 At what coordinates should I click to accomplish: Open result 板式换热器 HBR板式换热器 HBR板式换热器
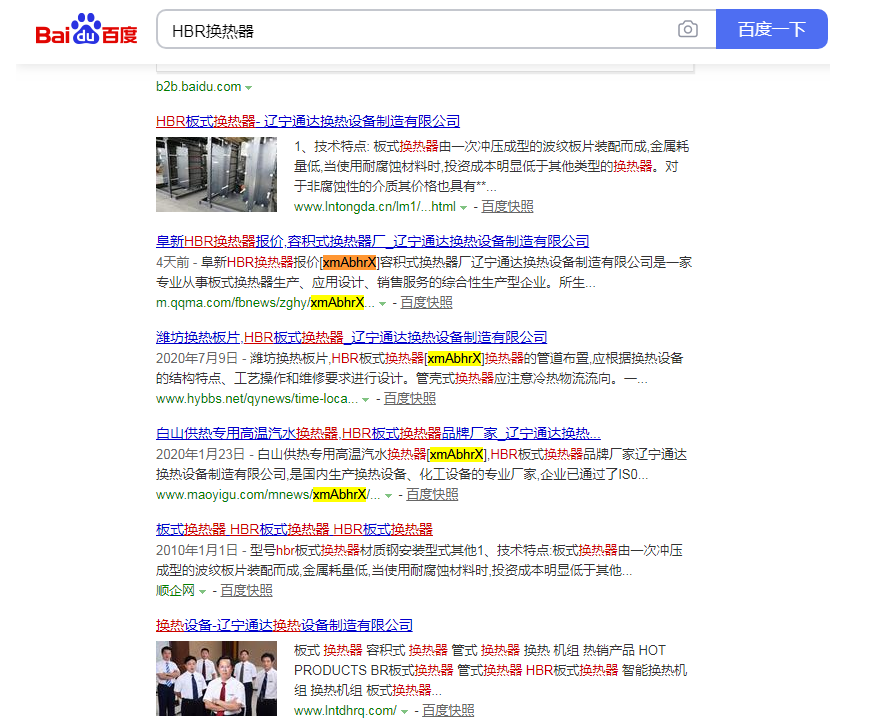294,529
